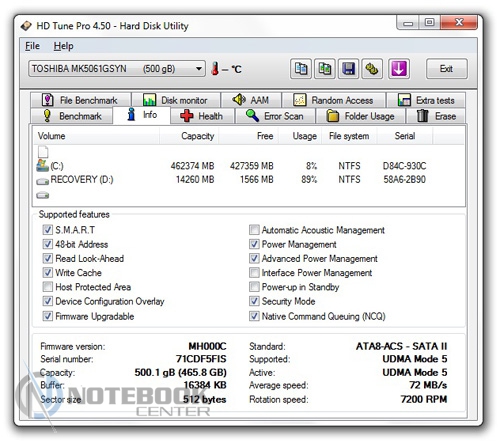Click the copy info to clipboard icon

coord(301,69)
